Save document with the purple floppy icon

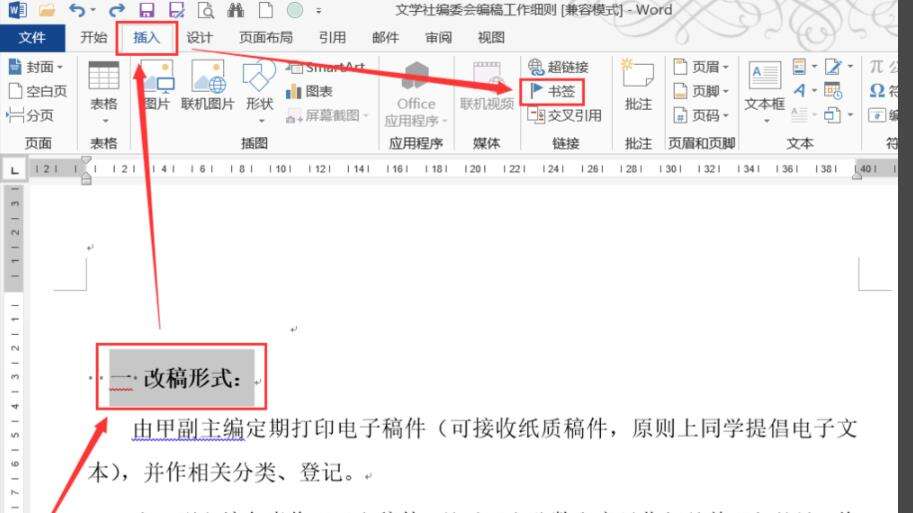[x=147, y=10]
